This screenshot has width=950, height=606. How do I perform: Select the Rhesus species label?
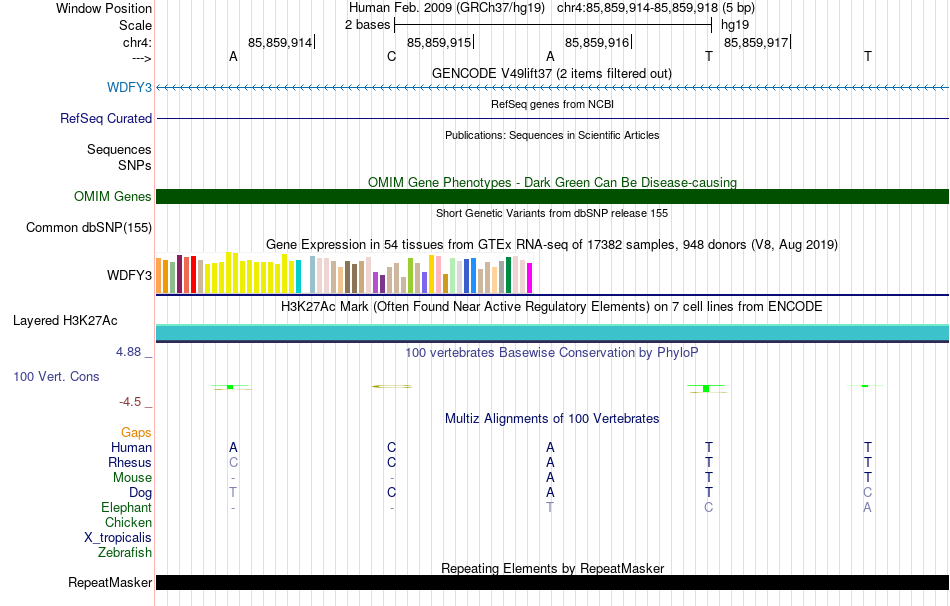tap(130, 462)
